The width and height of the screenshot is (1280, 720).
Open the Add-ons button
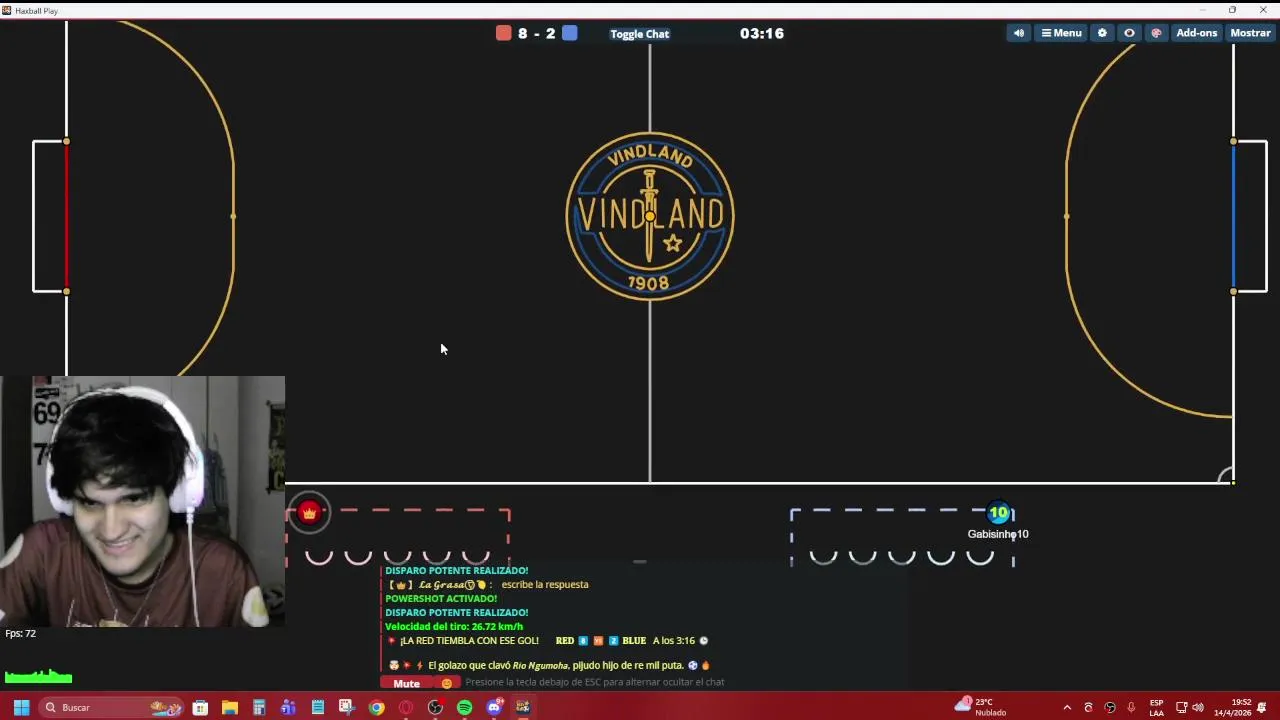click(x=1196, y=33)
